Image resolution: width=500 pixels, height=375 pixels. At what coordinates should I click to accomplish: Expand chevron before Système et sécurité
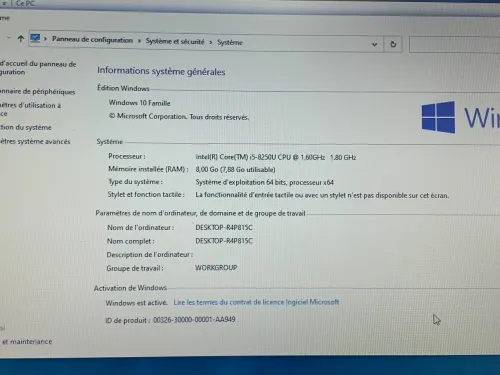tap(139, 41)
